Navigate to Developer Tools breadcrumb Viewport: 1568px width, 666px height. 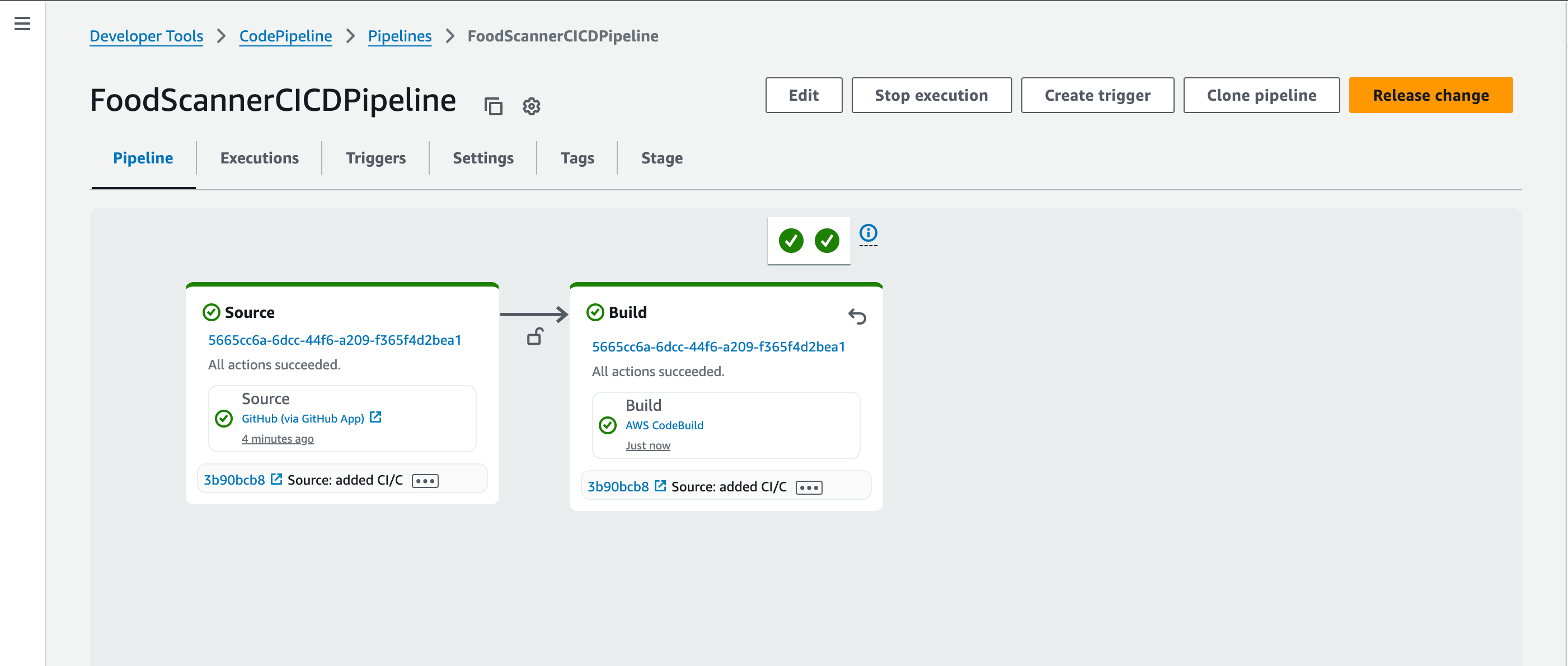146,36
